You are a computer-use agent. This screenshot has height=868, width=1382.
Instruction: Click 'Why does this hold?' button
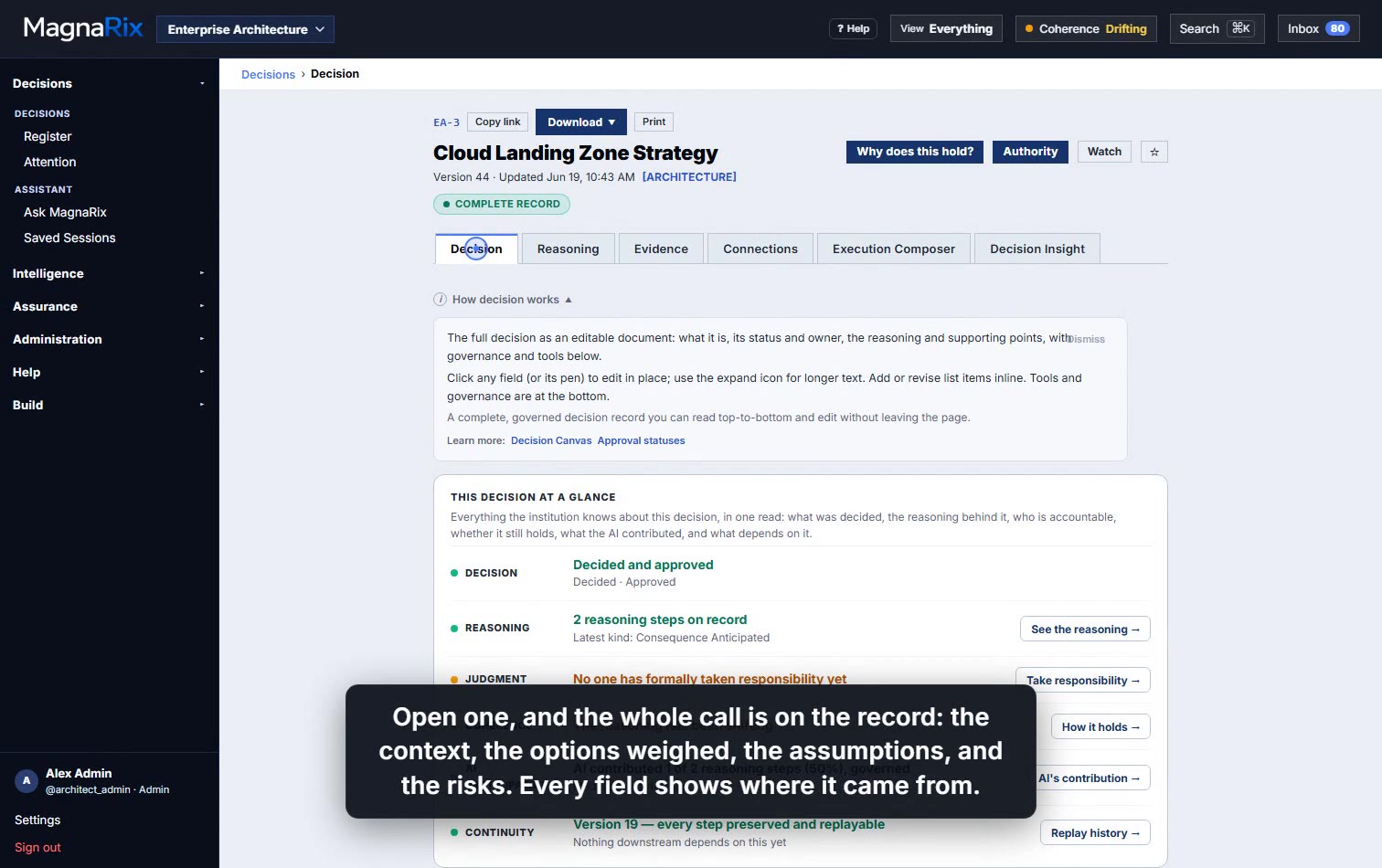(915, 152)
